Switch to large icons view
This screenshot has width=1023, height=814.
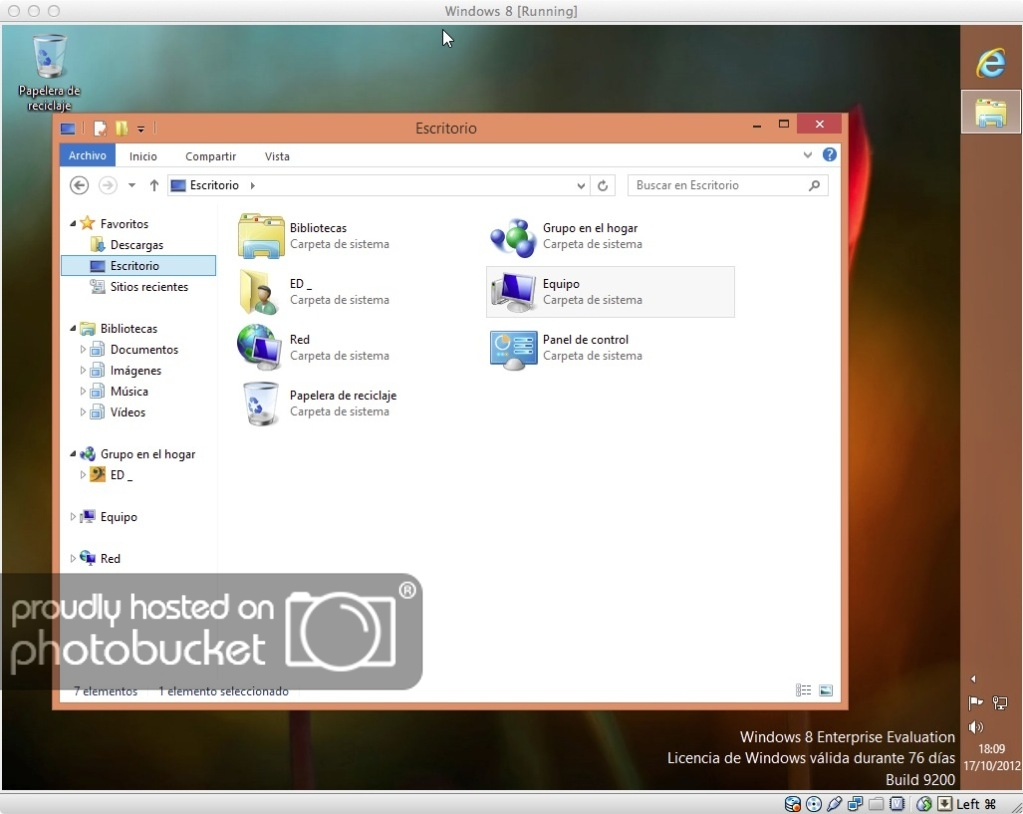coord(826,690)
